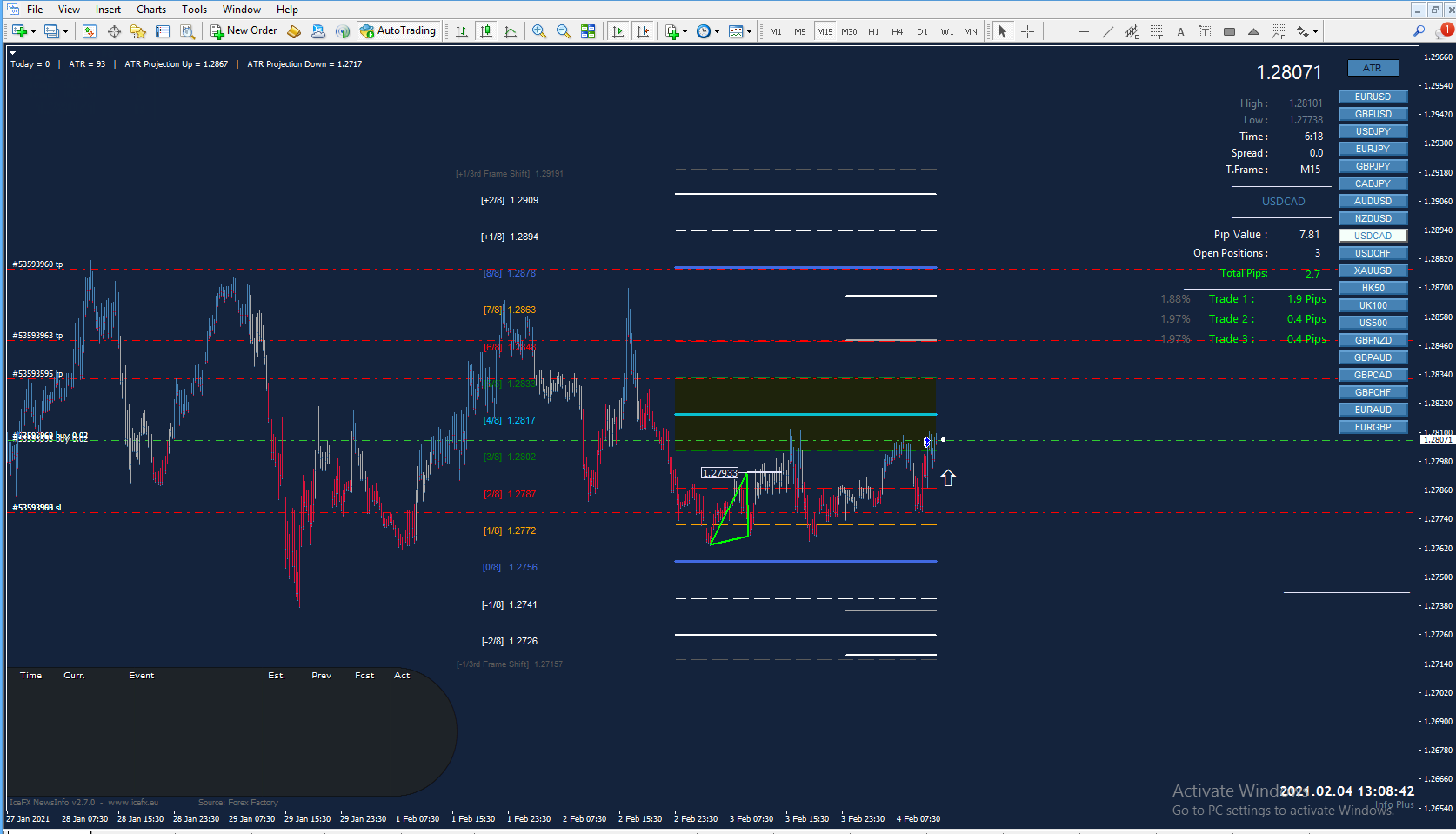Toggle the chart Auto Scroll button
The width and height of the screenshot is (1456, 834).
pos(618,31)
